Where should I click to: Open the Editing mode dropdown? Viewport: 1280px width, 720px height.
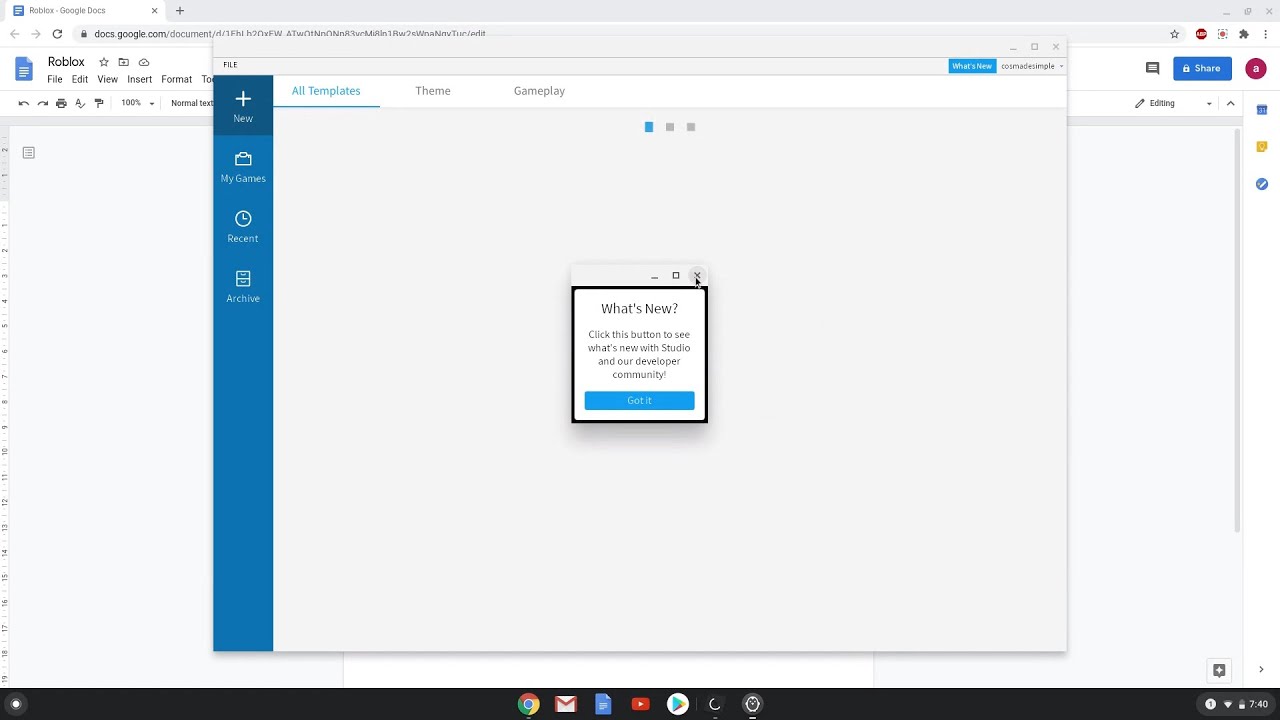(x=1174, y=103)
